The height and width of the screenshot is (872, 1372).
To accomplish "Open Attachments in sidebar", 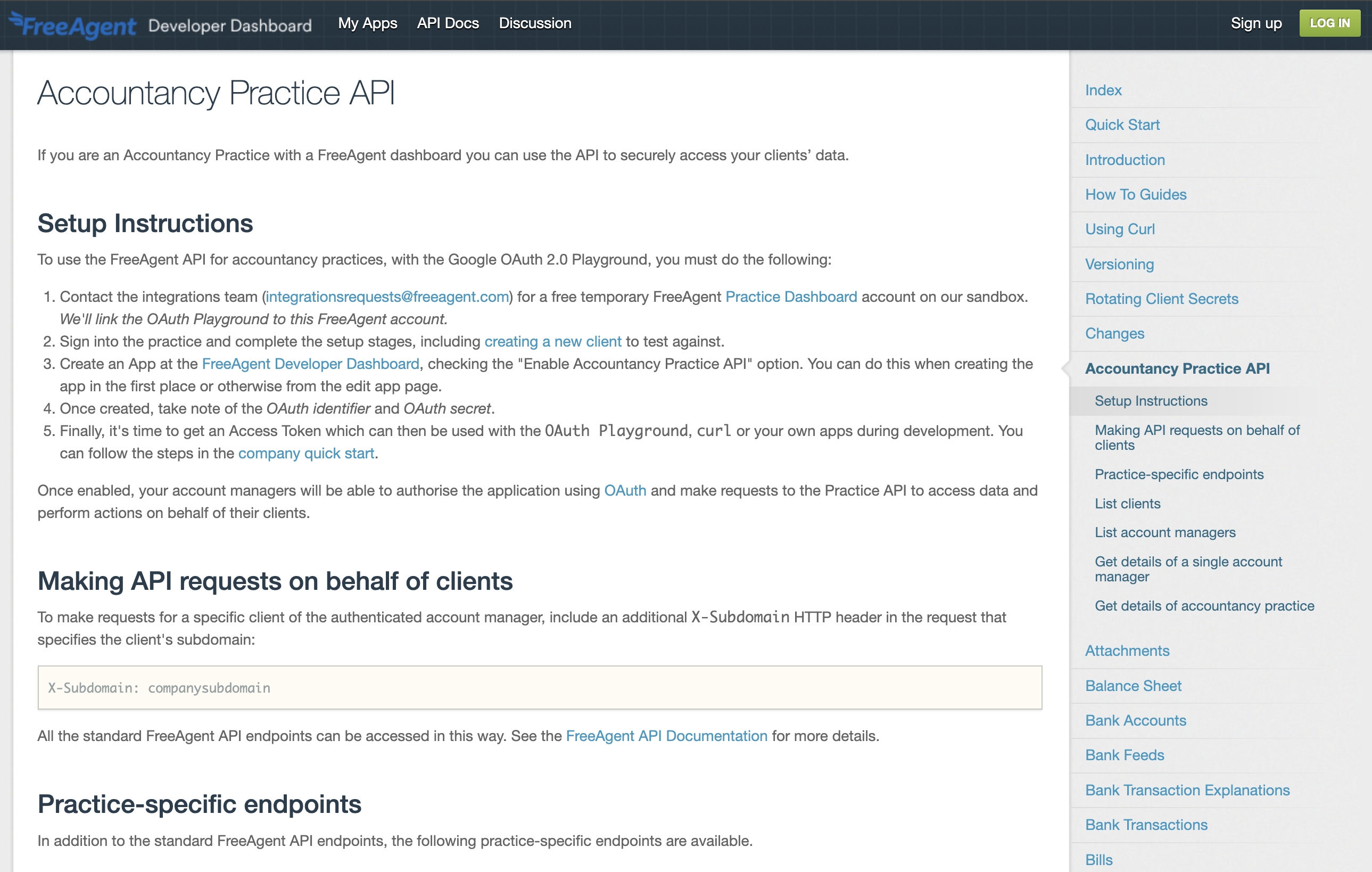I will pyautogui.click(x=1127, y=651).
